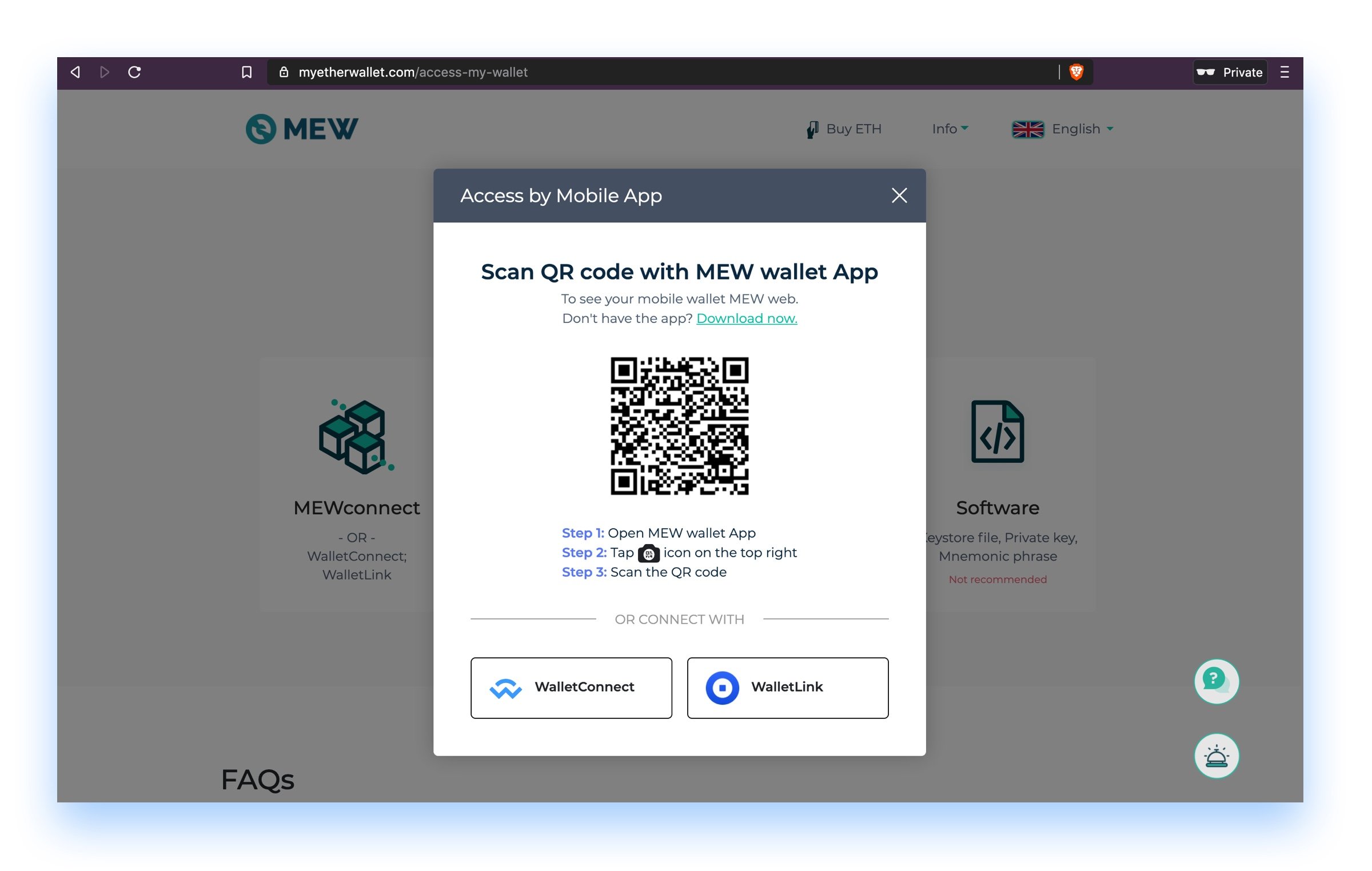The image size is (1372, 871).
Task: Click Buy ETH in the navigation
Action: coord(844,129)
